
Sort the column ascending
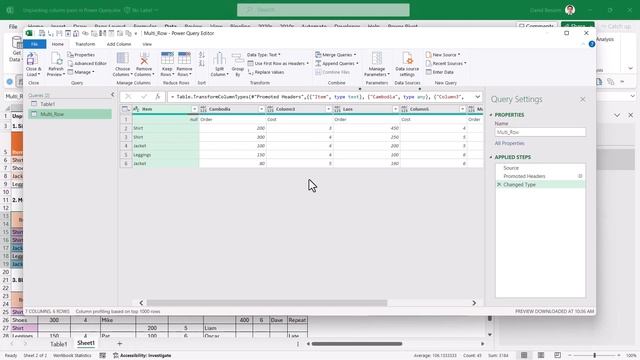202,55
